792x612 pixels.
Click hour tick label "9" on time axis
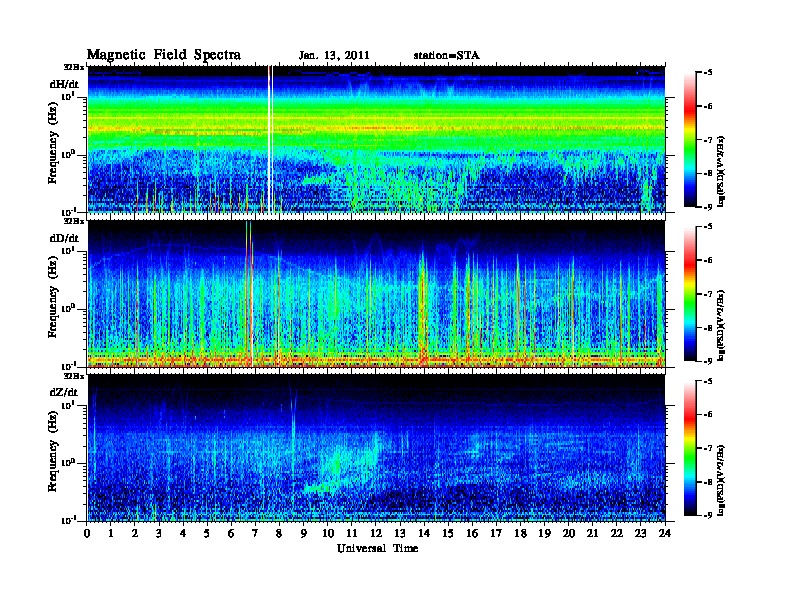304,534
